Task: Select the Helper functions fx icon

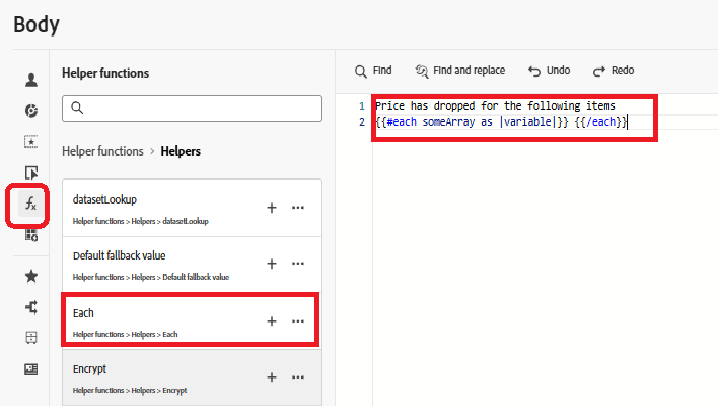Action: point(31,204)
